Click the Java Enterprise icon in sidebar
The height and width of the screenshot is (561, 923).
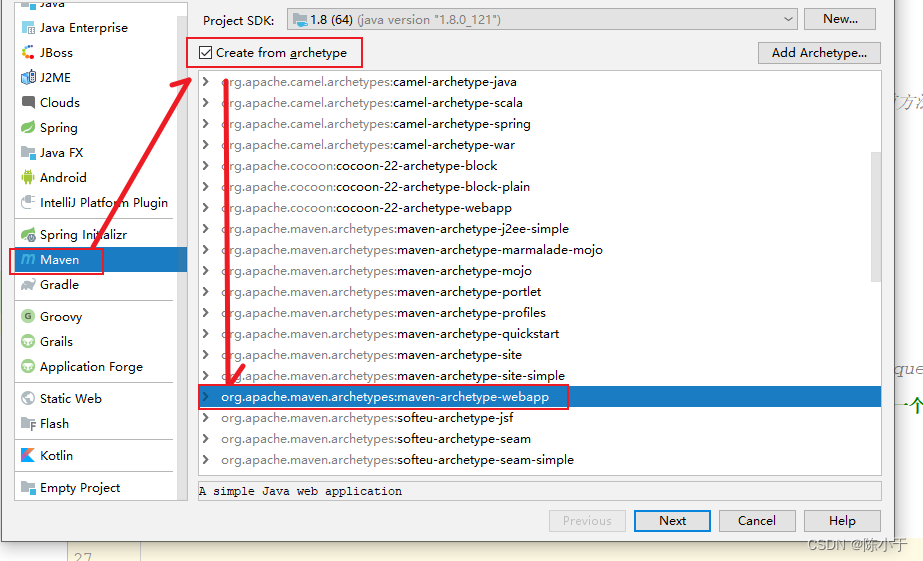pyautogui.click(x=28, y=28)
